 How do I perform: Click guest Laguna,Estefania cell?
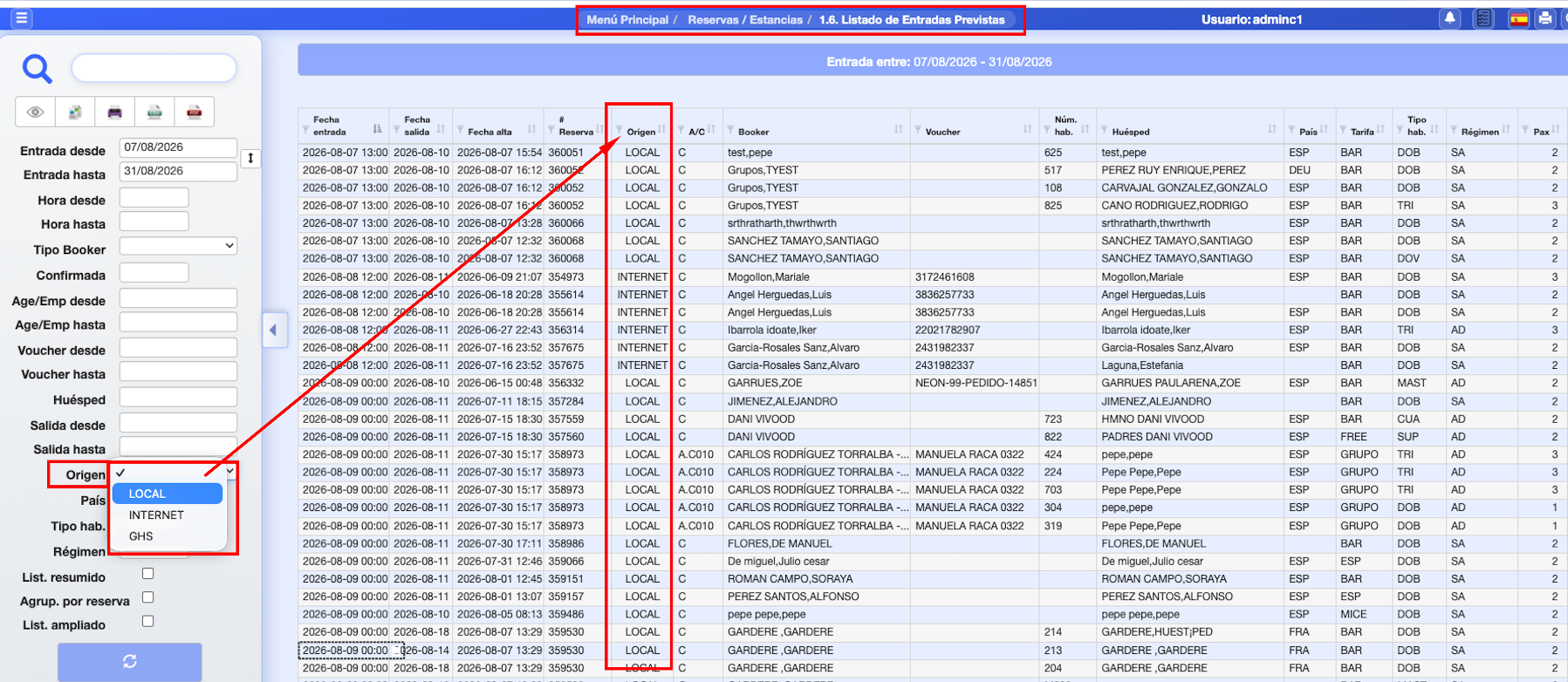click(x=1142, y=365)
